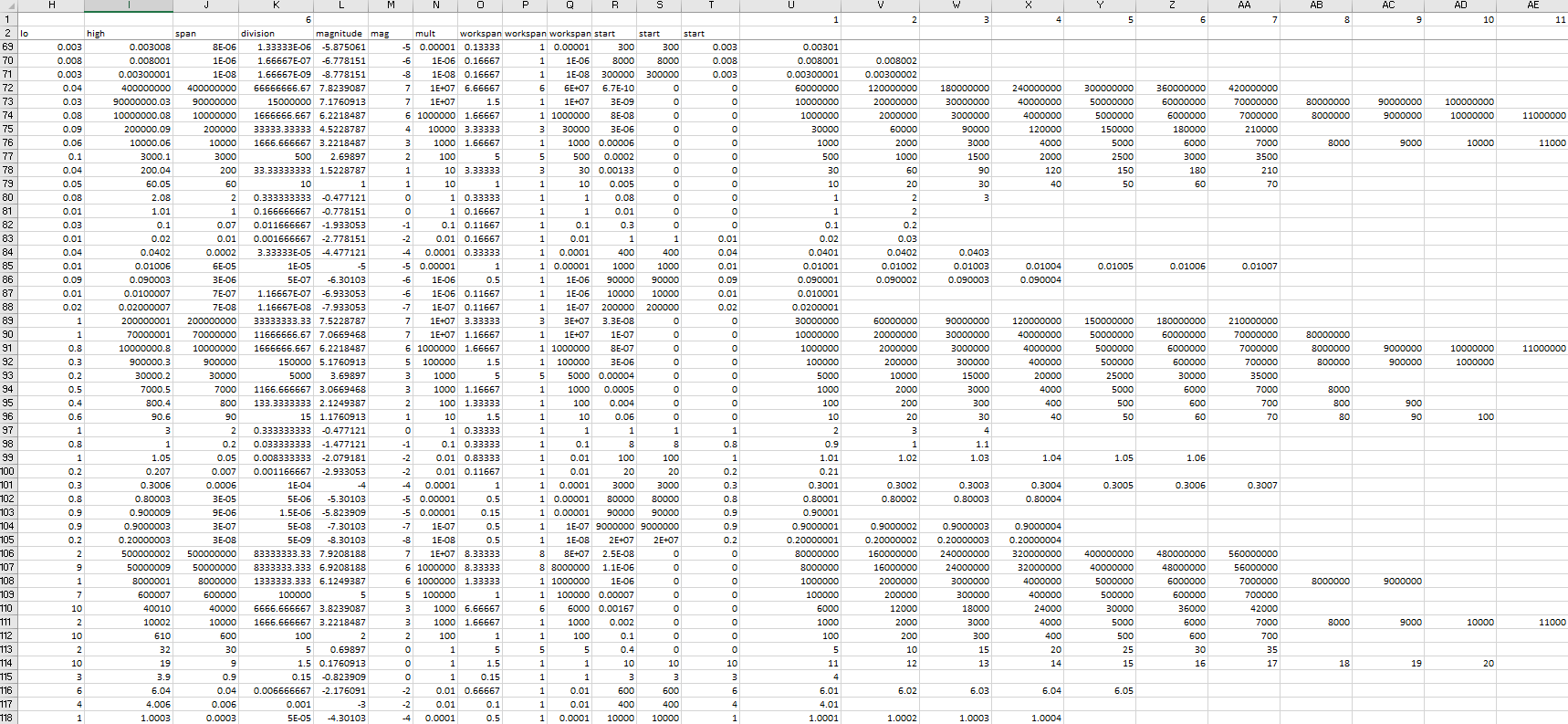Select the cell with 0.3007 in row 101
The width and height of the screenshot is (1568, 724).
(1244, 485)
